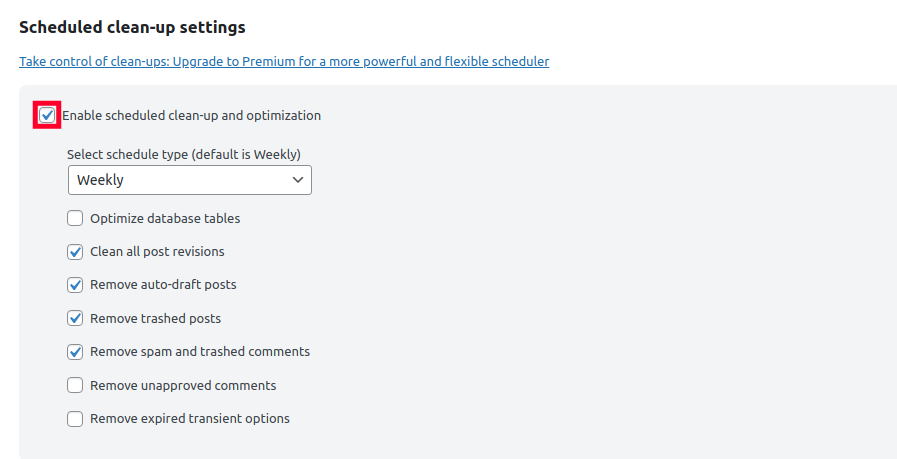Open the Upgrade to Premium scheduler link
This screenshot has height=459, width=897.
(x=284, y=61)
